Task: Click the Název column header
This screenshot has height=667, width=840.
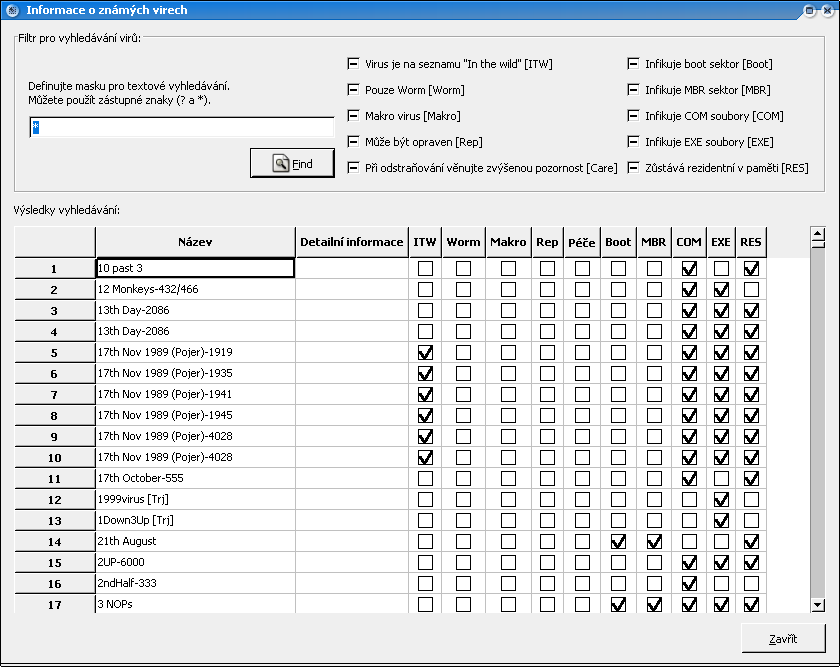Action: click(195, 242)
